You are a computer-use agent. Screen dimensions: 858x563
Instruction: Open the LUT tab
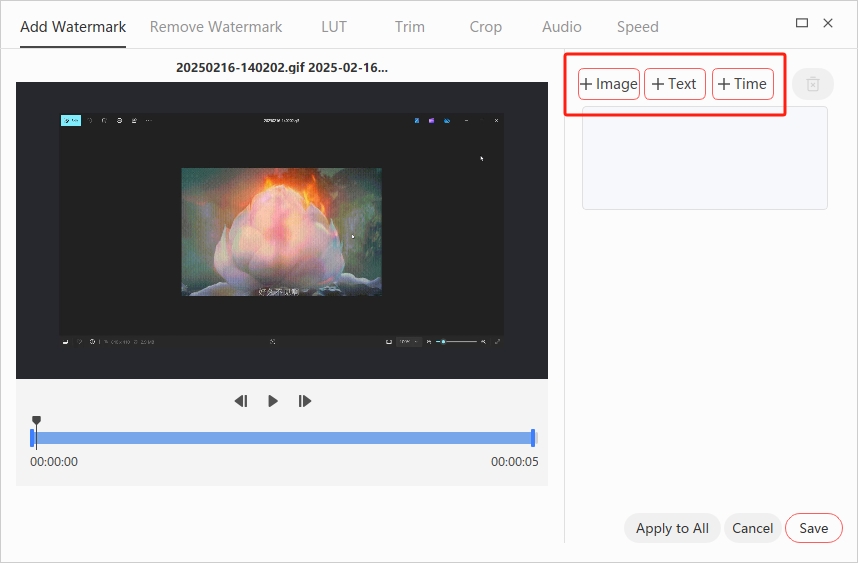click(334, 27)
